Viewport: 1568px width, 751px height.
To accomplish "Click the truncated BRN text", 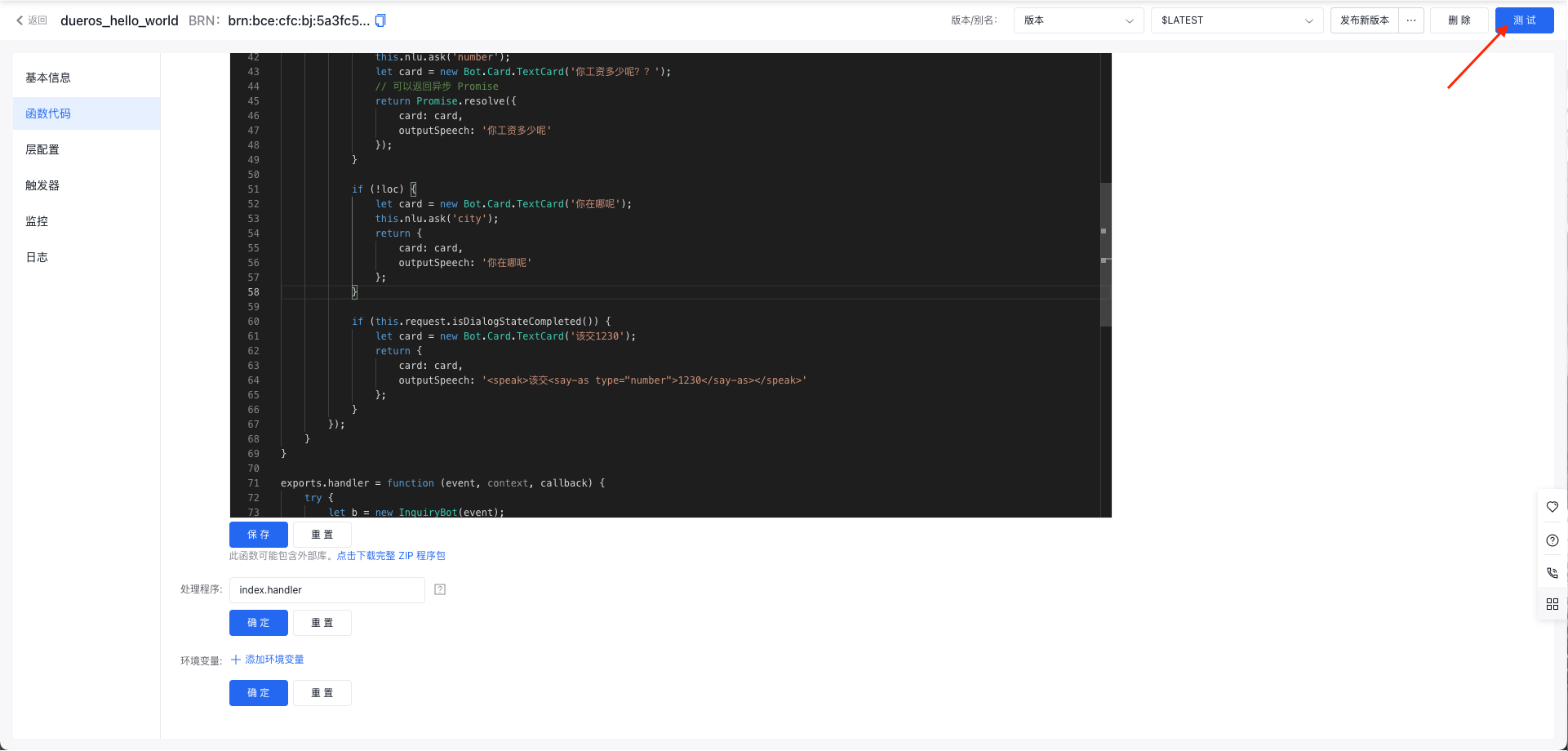I will pos(299,20).
